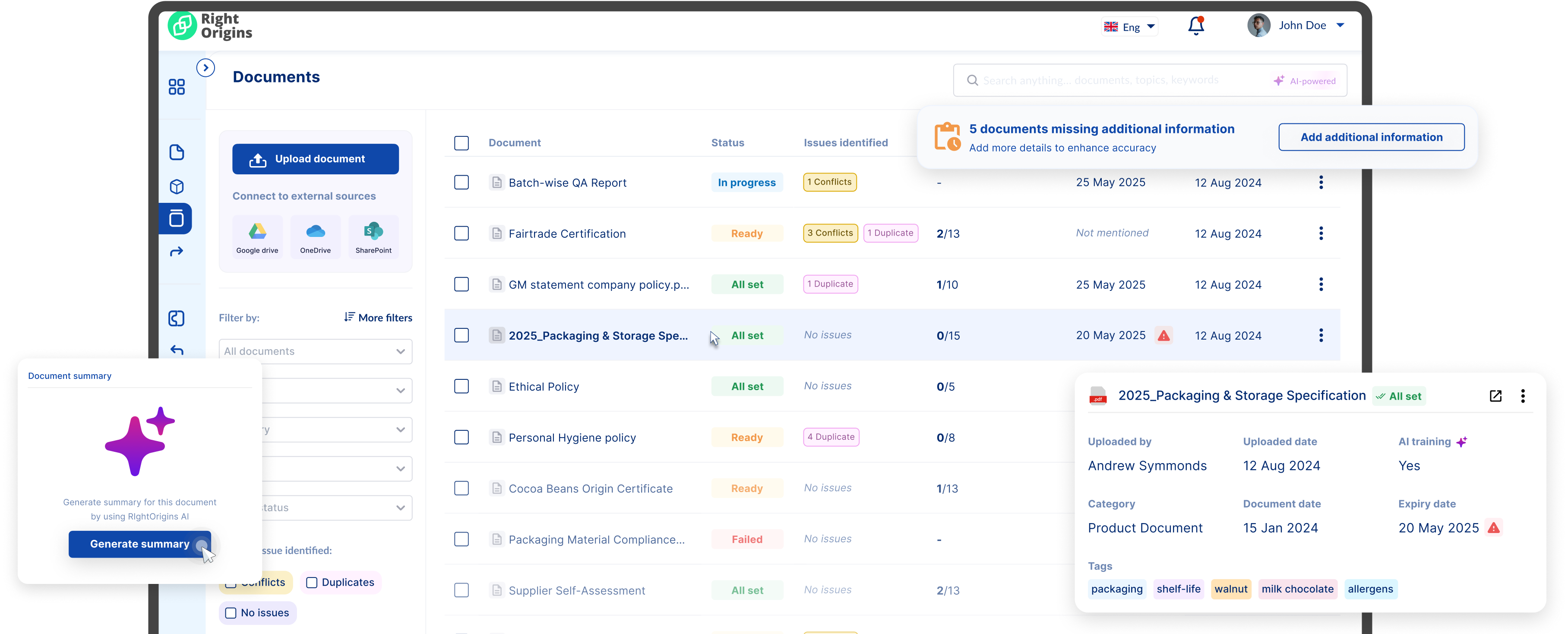
Task: Open row menu for GM statement company policy
Action: pos(1321,284)
